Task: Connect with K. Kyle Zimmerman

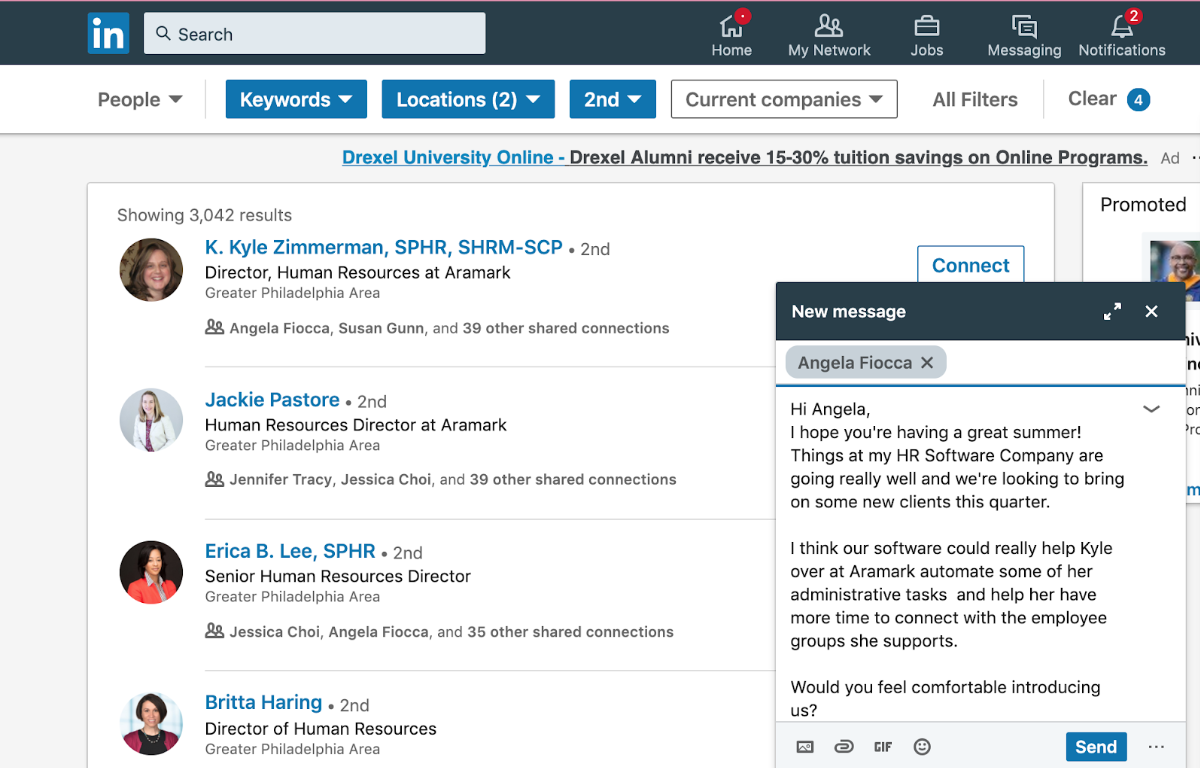Action: 971,265
